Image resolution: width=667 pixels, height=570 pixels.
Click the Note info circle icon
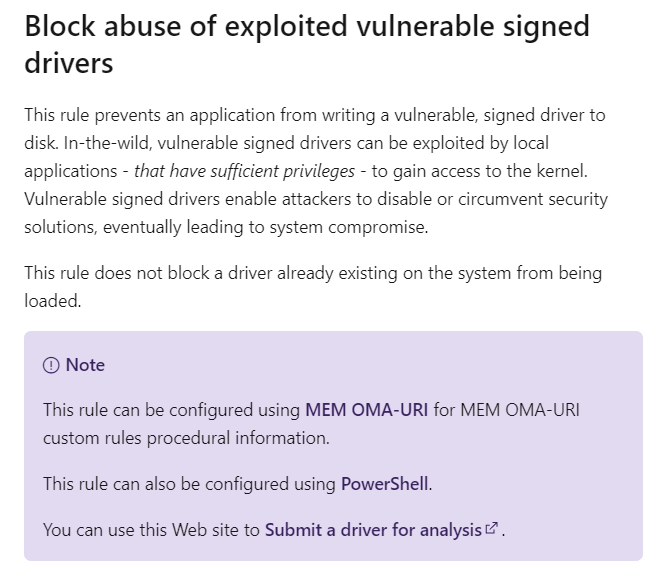click(x=51, y=366)
